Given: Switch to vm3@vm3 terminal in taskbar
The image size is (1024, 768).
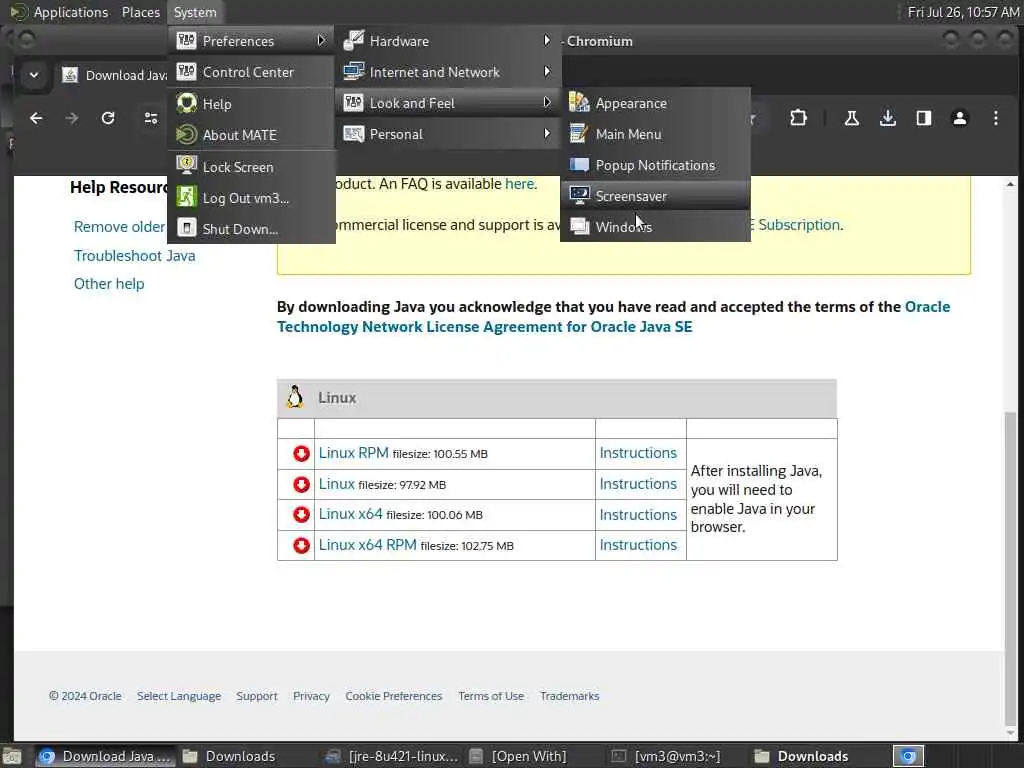Looking at the screenshot, I should [x=667, y=756].
